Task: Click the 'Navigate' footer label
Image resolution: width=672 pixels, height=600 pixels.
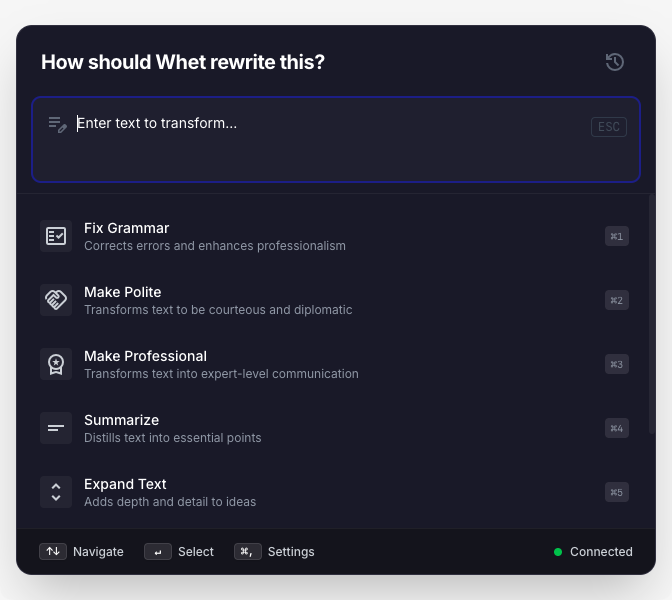Action: coord(98,552)
